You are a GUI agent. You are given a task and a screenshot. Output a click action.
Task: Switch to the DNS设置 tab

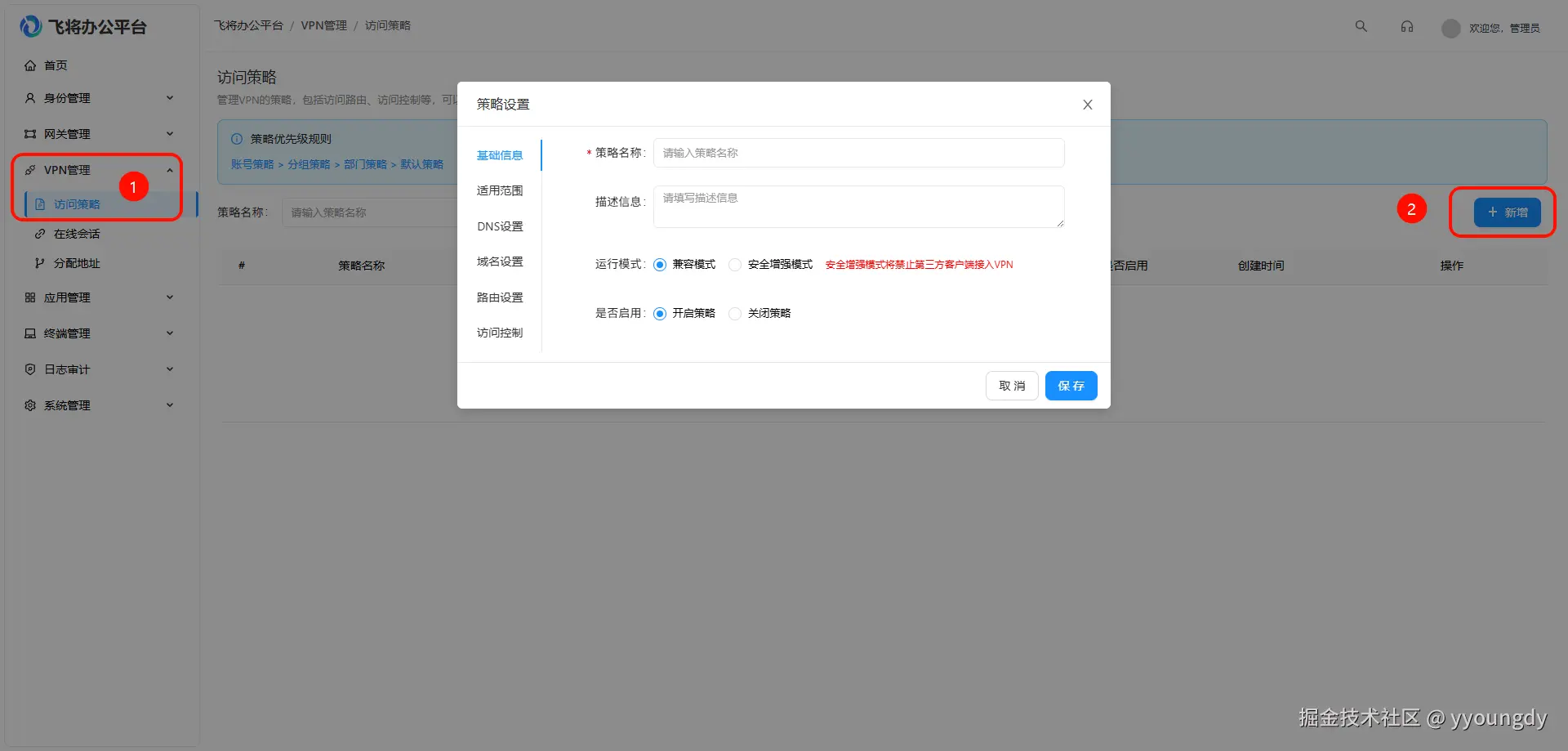point(500,226)
